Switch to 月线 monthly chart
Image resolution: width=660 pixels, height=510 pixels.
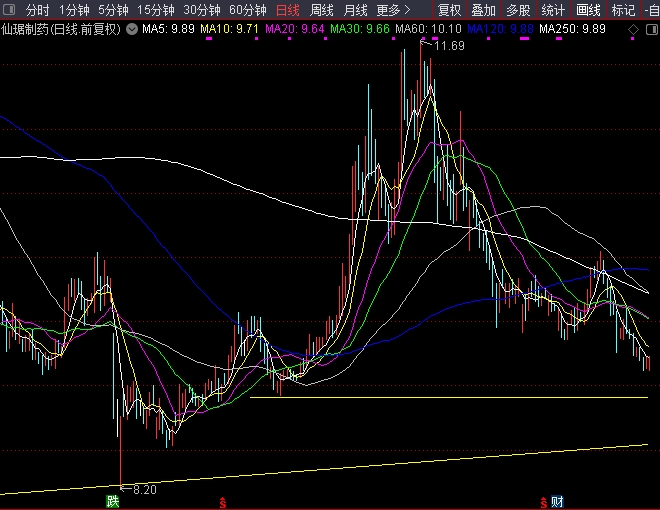pyautogui.click(x=355, y=10)
